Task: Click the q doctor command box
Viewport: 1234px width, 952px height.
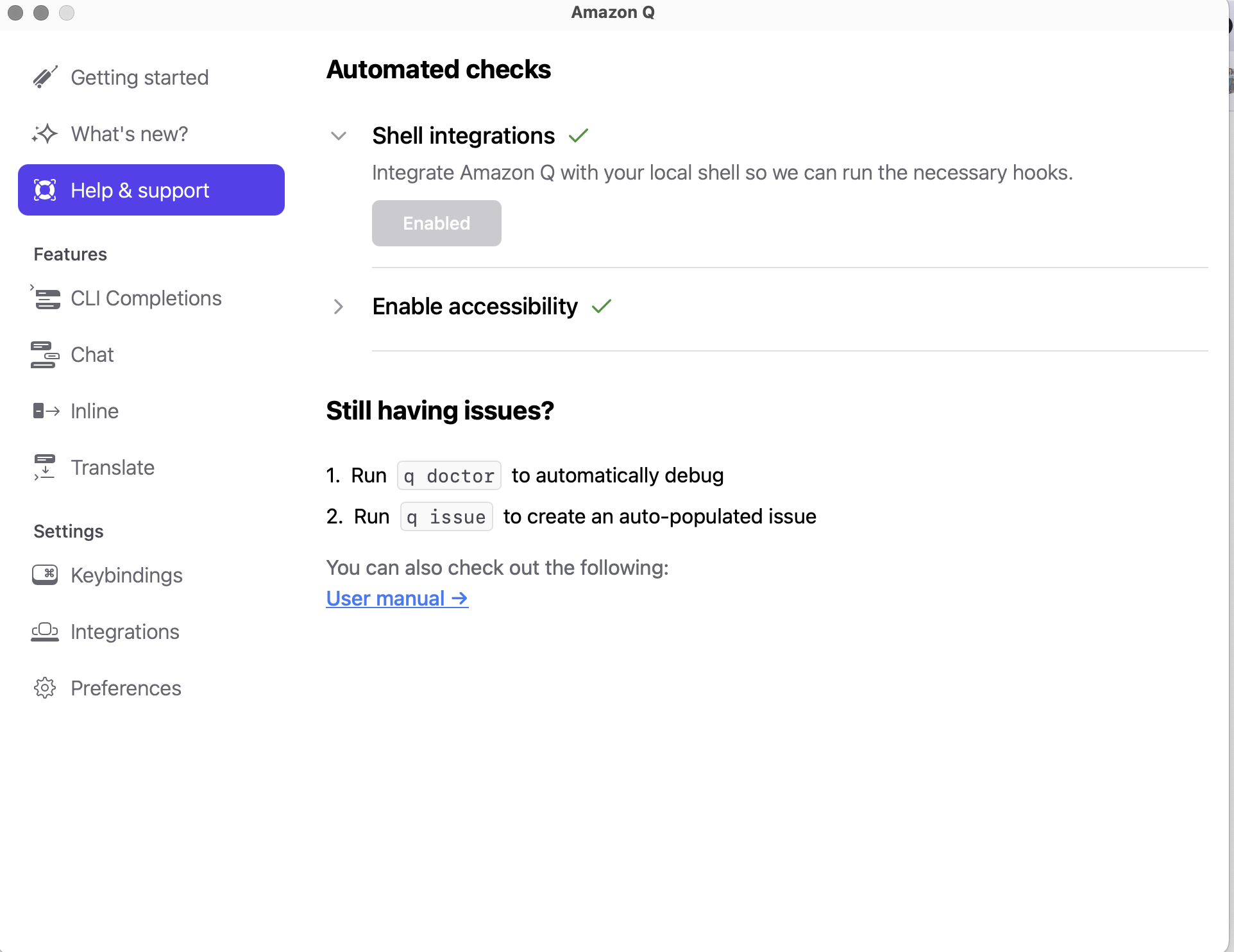Action: pyautogui.click(x=449, y=476)
